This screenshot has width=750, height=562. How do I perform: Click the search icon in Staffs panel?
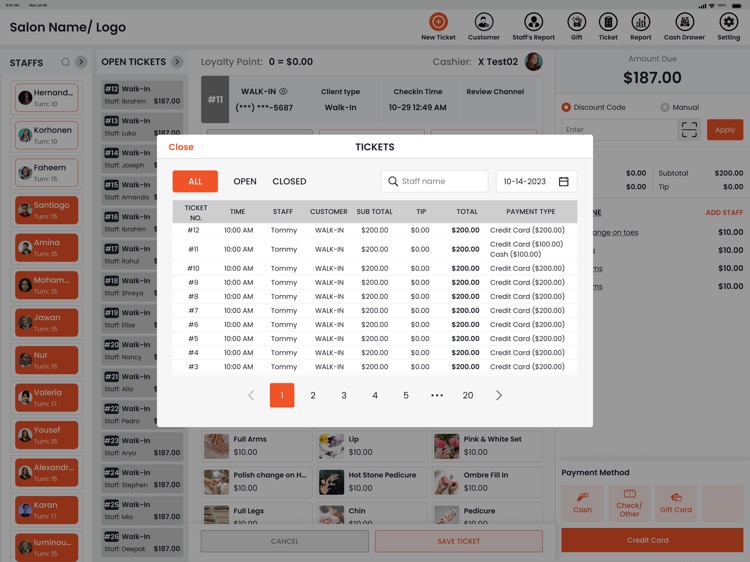[66, 62]
